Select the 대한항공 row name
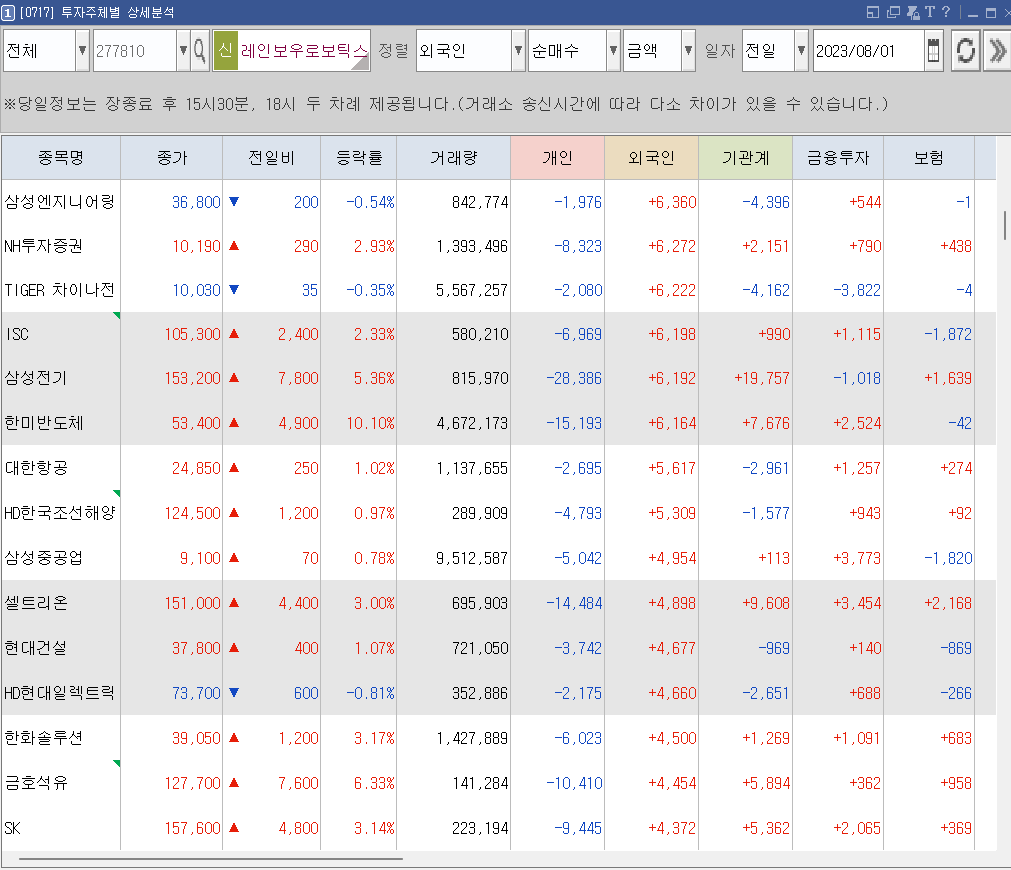Image resolution: width=1011 pixels, height=870 pixels. (36, 468)
